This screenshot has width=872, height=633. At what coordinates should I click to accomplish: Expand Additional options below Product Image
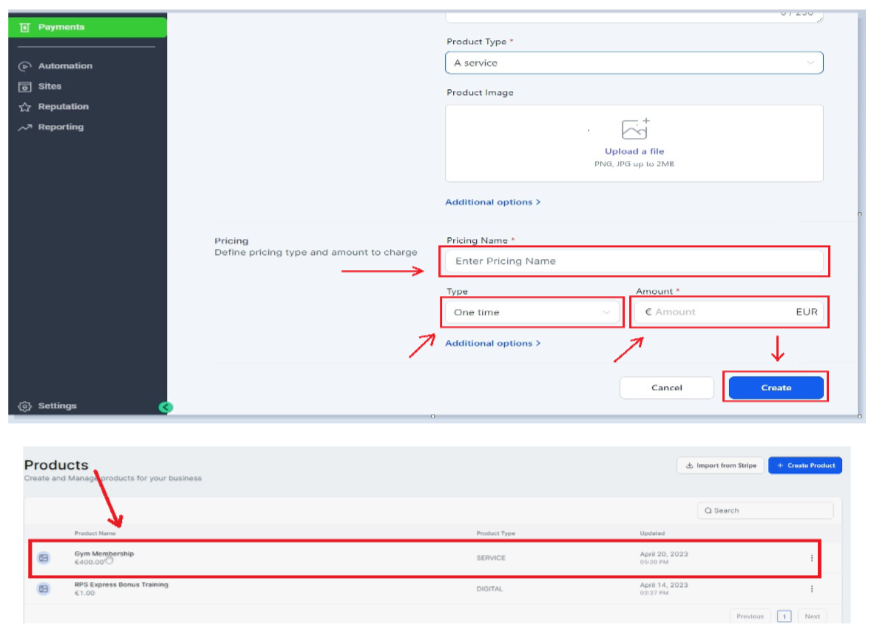tap(492, 202)
